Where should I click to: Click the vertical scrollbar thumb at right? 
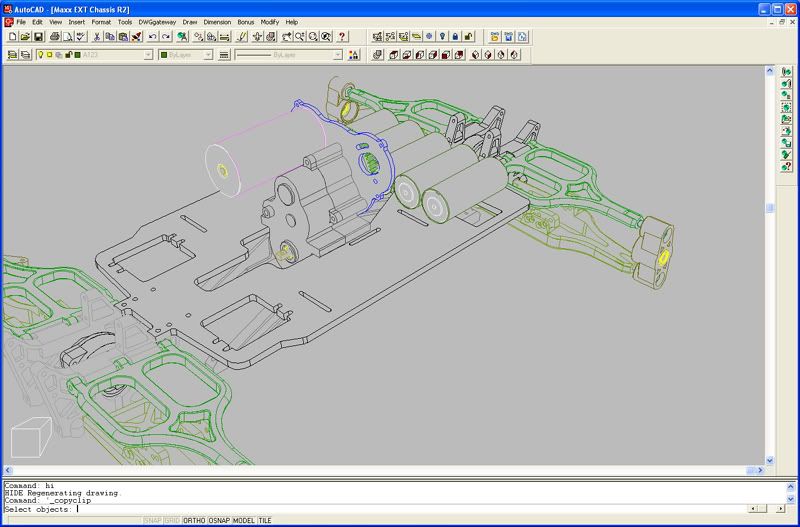pos(770,208)
